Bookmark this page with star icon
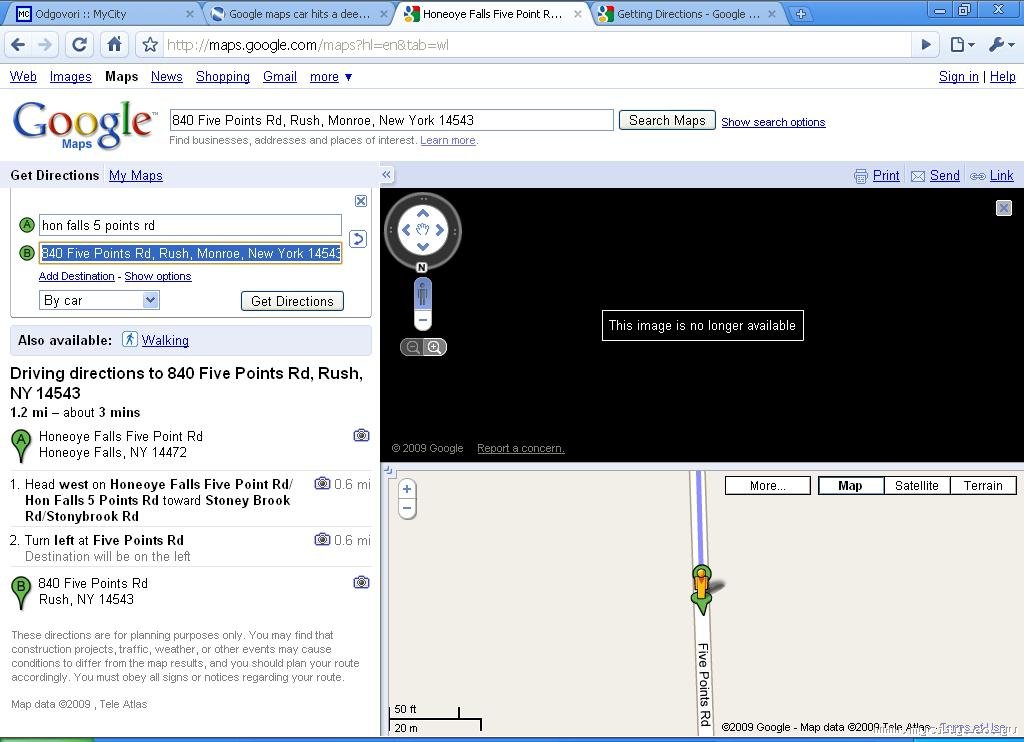Viewport: 1024px width, 742px height. (x=150, y=44)
